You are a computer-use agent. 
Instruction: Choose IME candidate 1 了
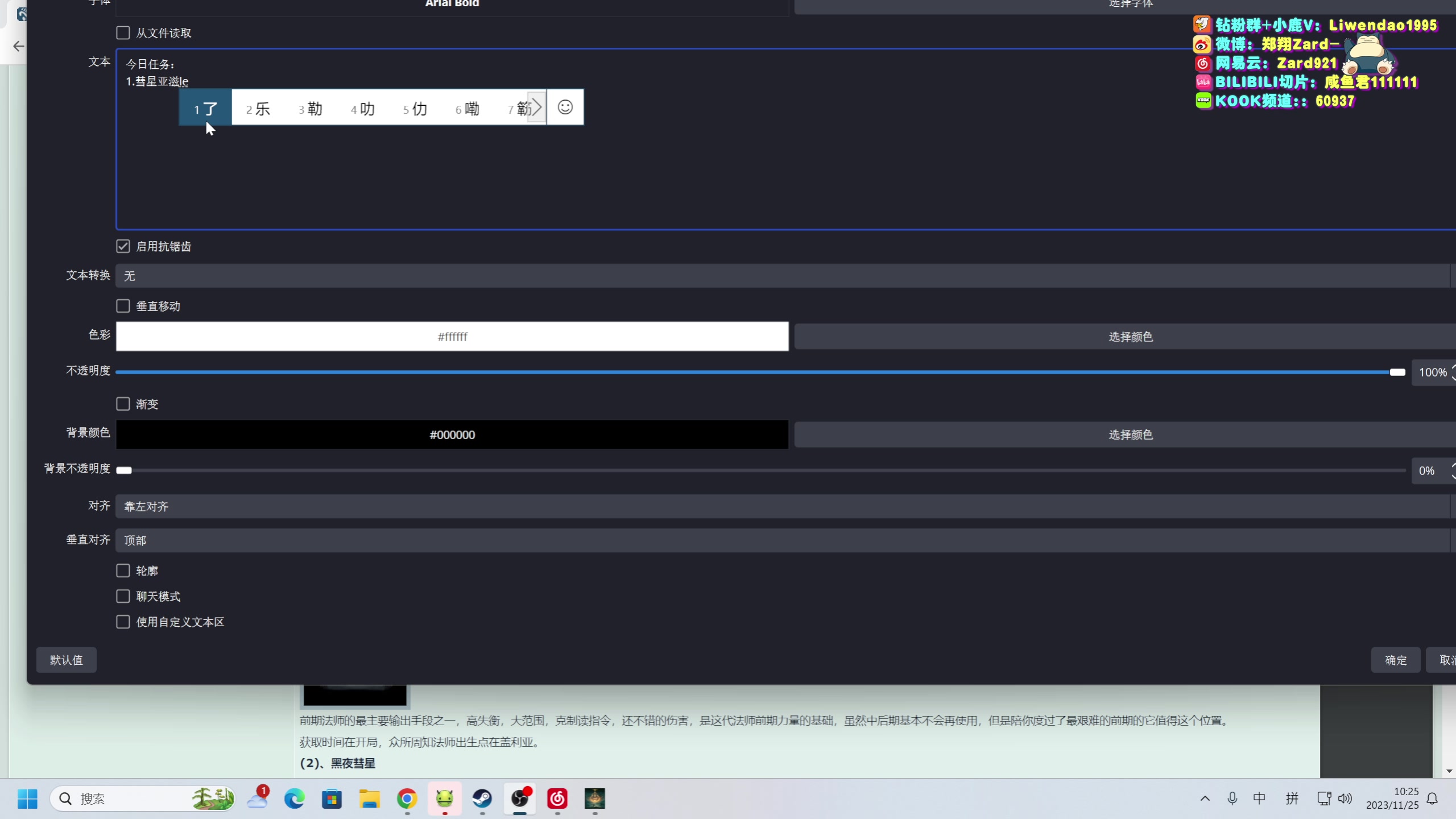point(205,108)
